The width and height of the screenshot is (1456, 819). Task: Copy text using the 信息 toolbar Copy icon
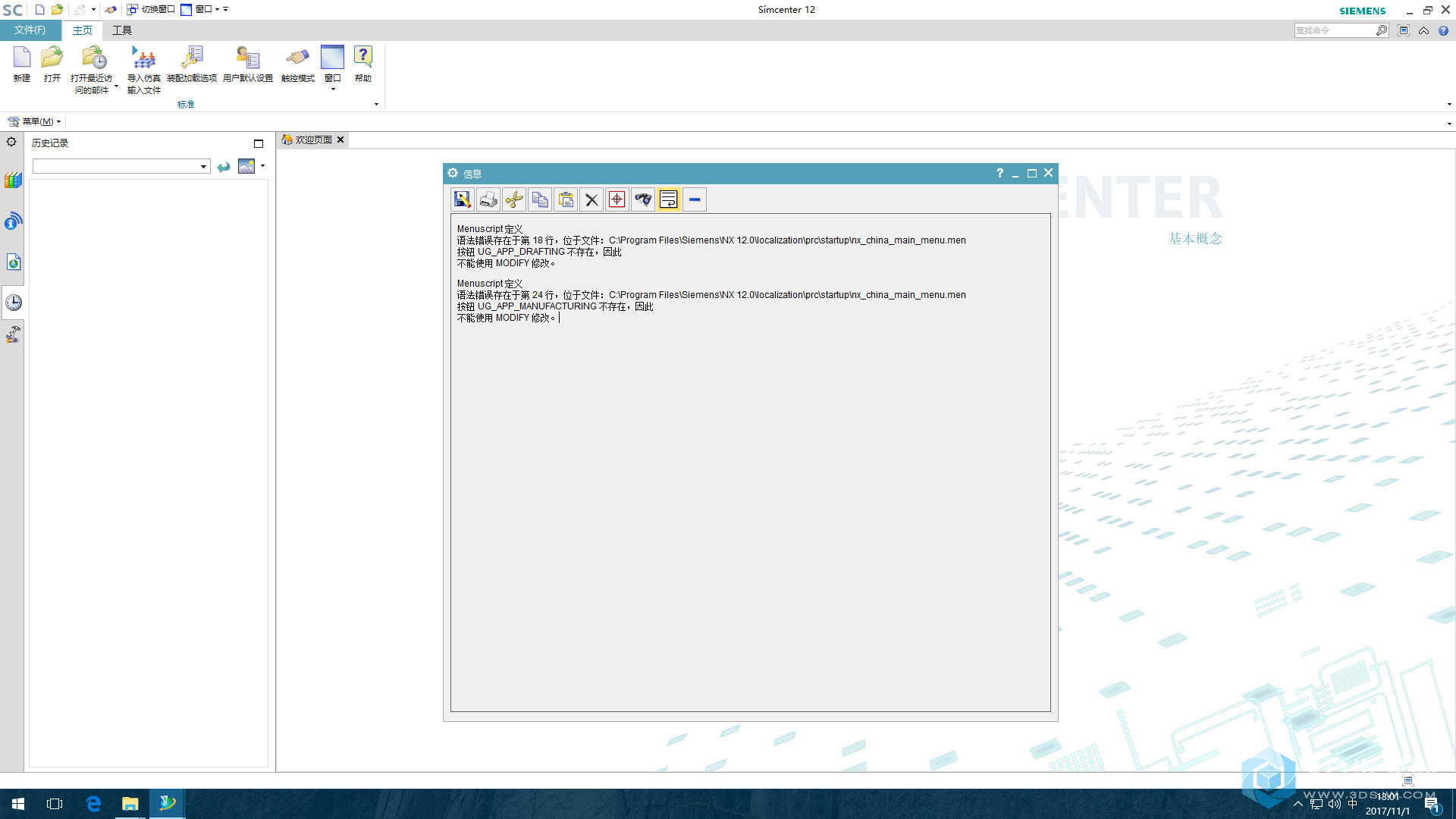(x=540, y=199)
